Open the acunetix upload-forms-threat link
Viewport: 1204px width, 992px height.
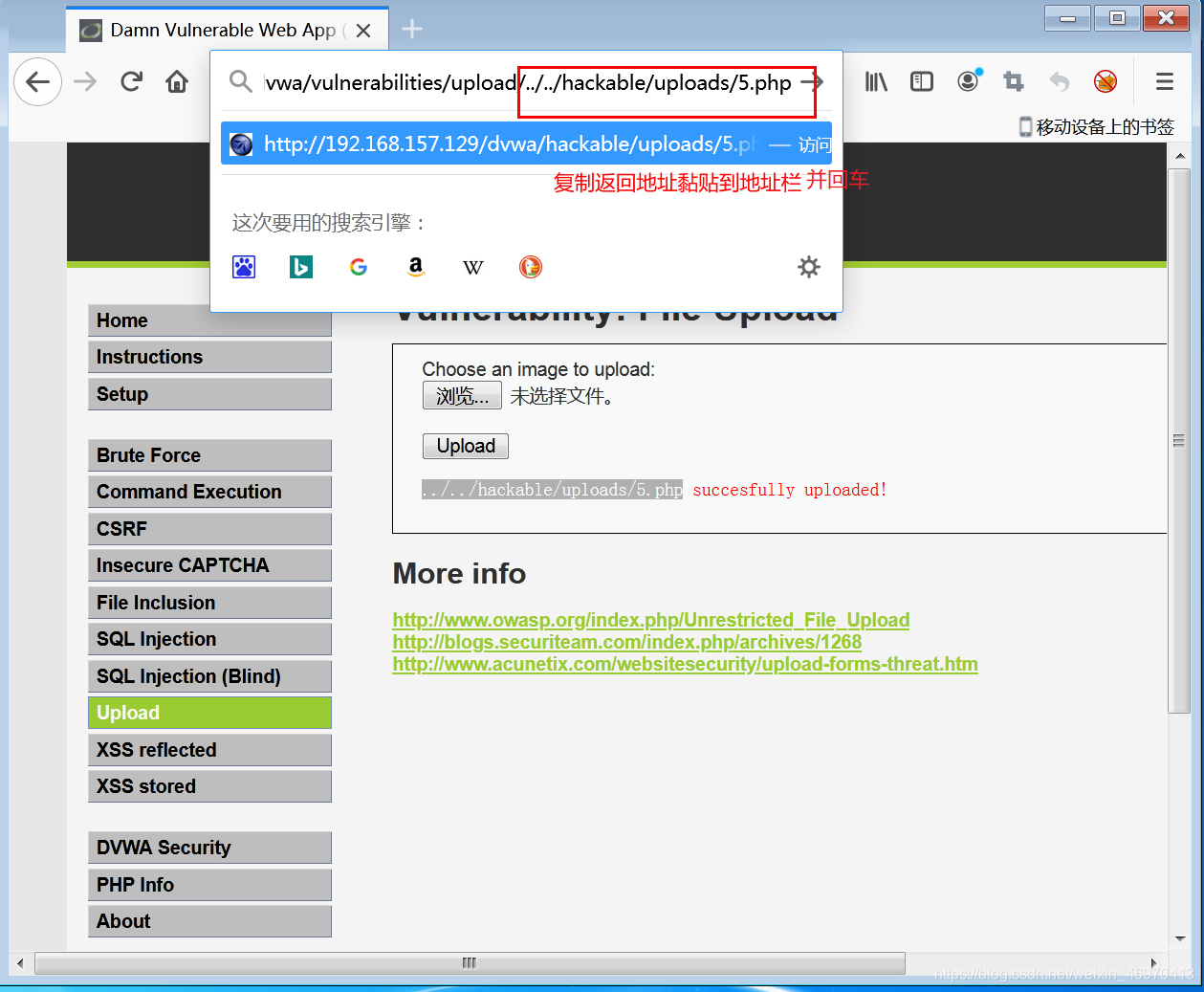[686, 664]
